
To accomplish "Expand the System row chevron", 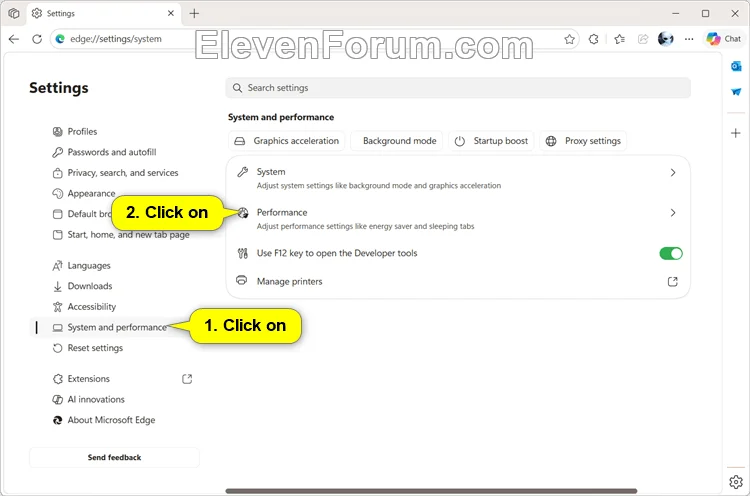I will (x=673, y=172).
